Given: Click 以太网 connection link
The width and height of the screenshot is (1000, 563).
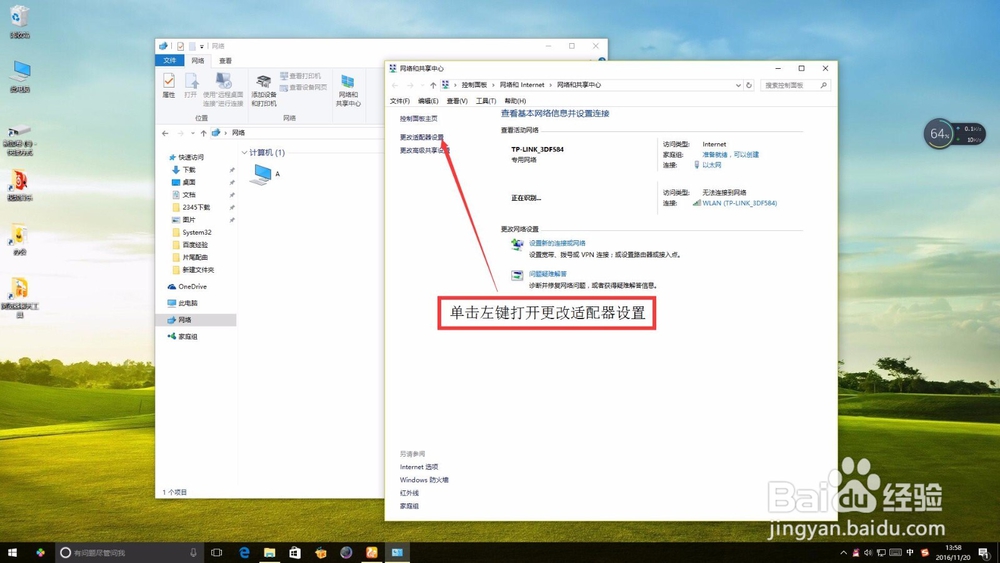Looking at the screenshot, I should tap(711, 165).
